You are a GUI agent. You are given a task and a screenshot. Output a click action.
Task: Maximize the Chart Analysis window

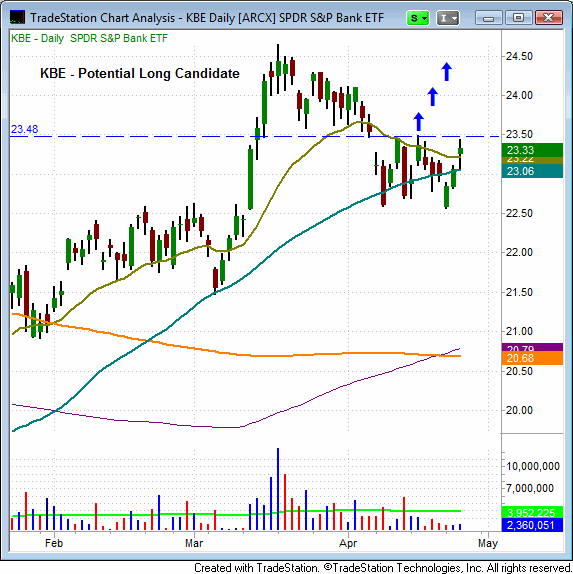[x=518, y=18]
